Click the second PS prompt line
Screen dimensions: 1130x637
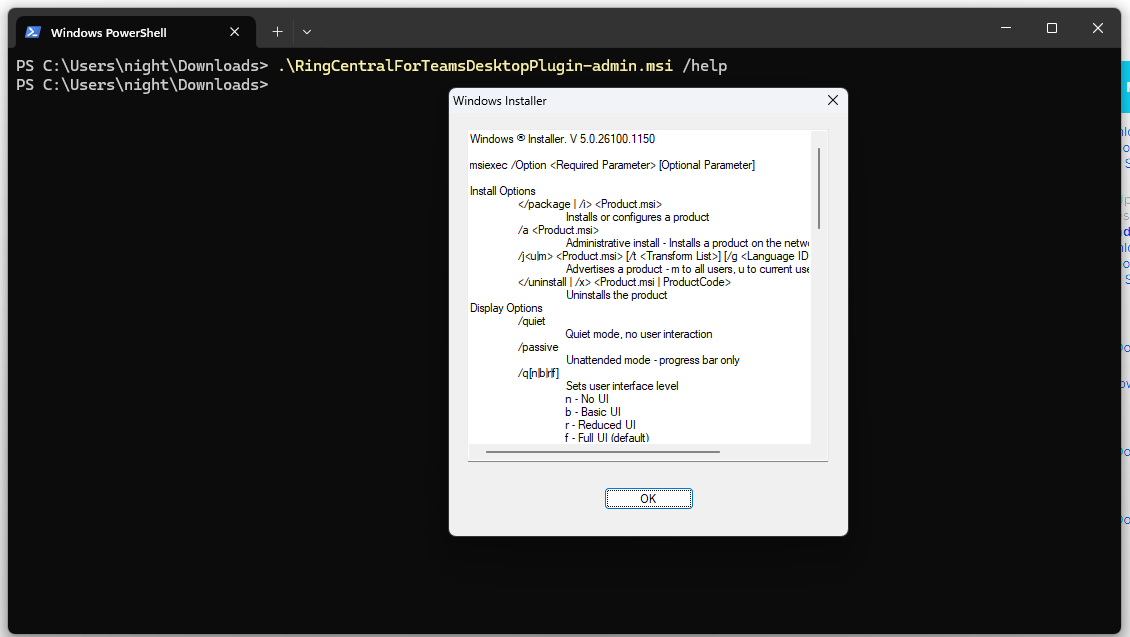pyautogui.click(x=142, y=85)
